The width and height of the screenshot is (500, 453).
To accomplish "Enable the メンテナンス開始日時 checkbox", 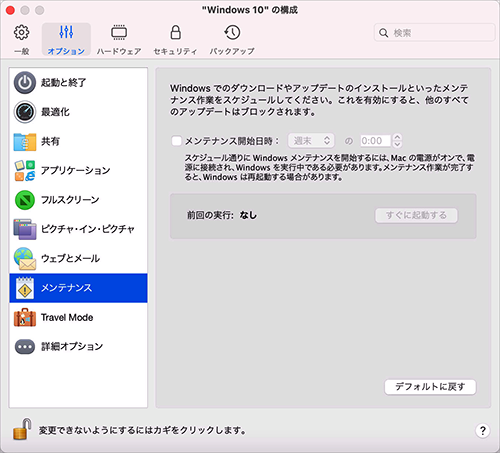I will point(176,141).
